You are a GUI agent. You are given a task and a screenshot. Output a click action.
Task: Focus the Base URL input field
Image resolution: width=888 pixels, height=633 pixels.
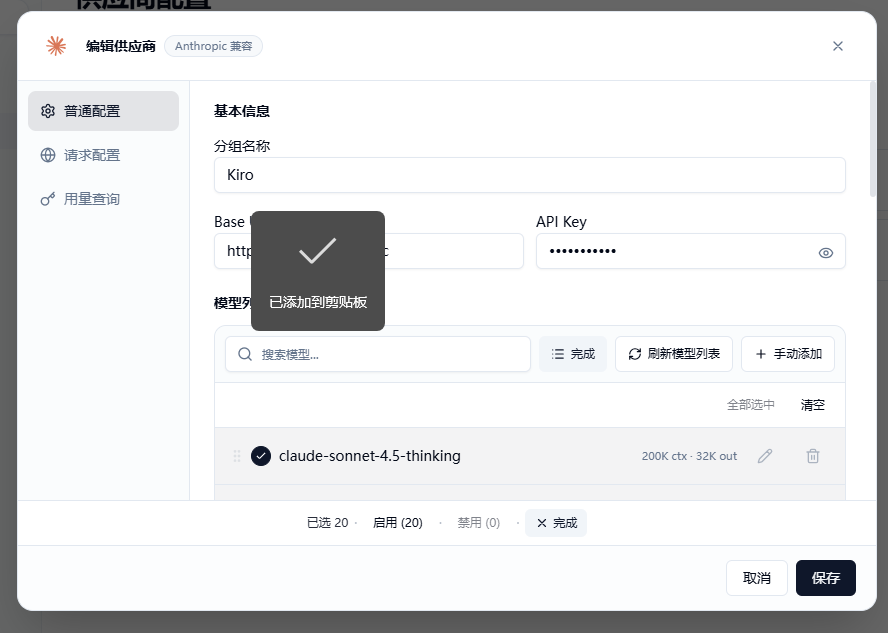pos(369,251)
